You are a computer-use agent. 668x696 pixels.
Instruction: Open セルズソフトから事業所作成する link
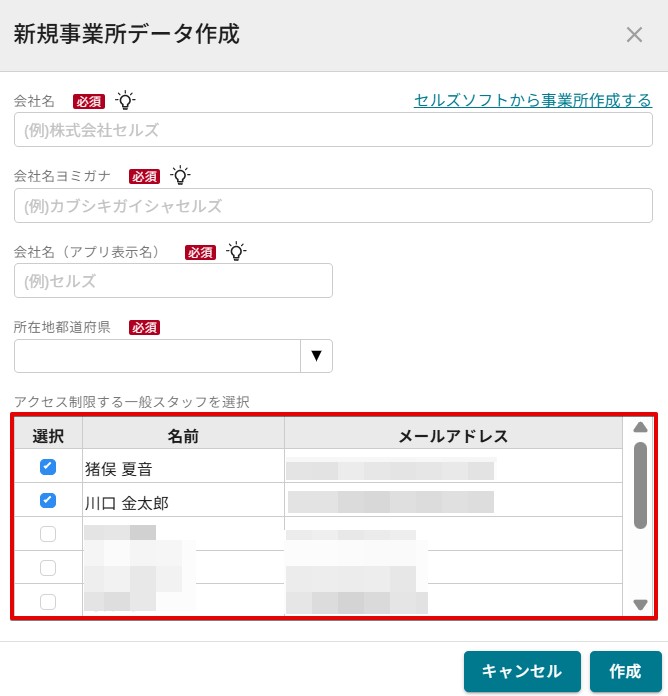coord(533,100)
